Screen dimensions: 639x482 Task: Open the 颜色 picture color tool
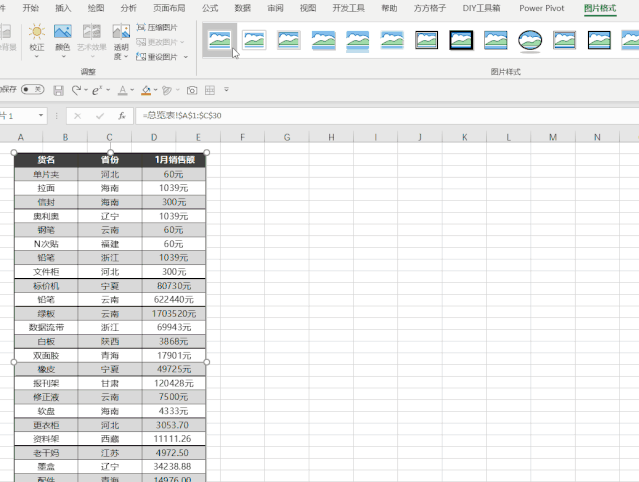pos(62,42)
